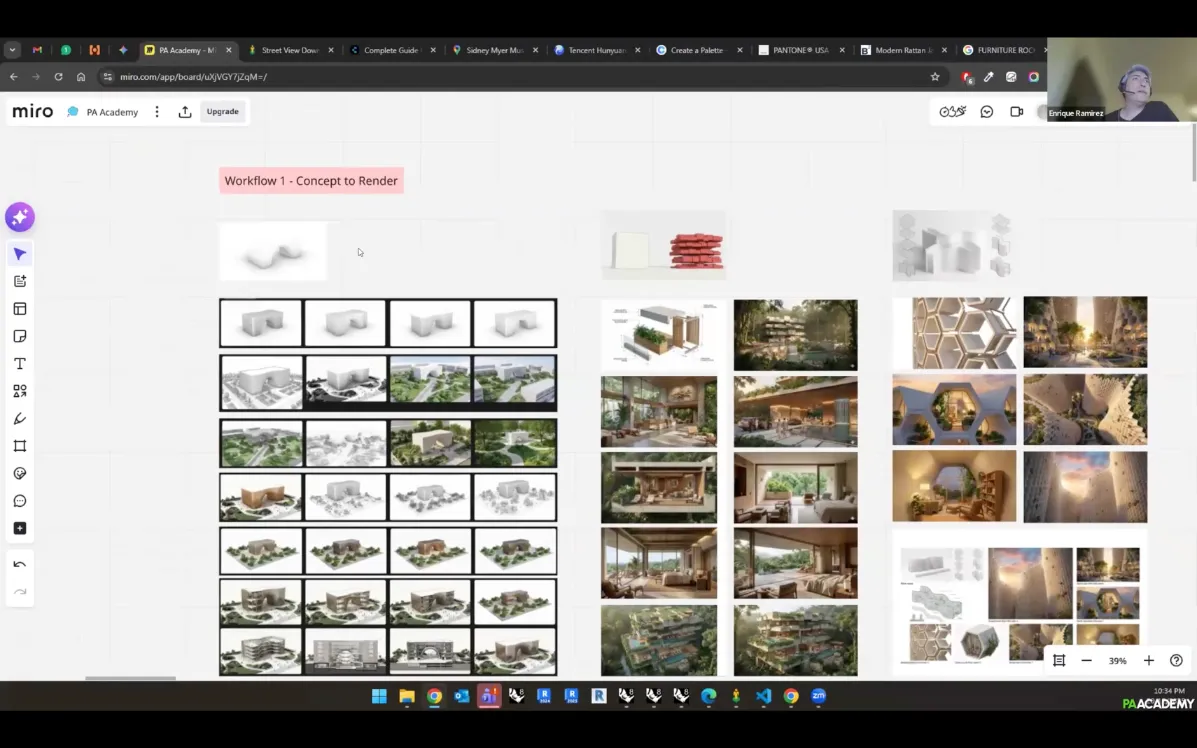Bookmark this page with the star icon
1197x748 pixels.
(x=935, y=77)
